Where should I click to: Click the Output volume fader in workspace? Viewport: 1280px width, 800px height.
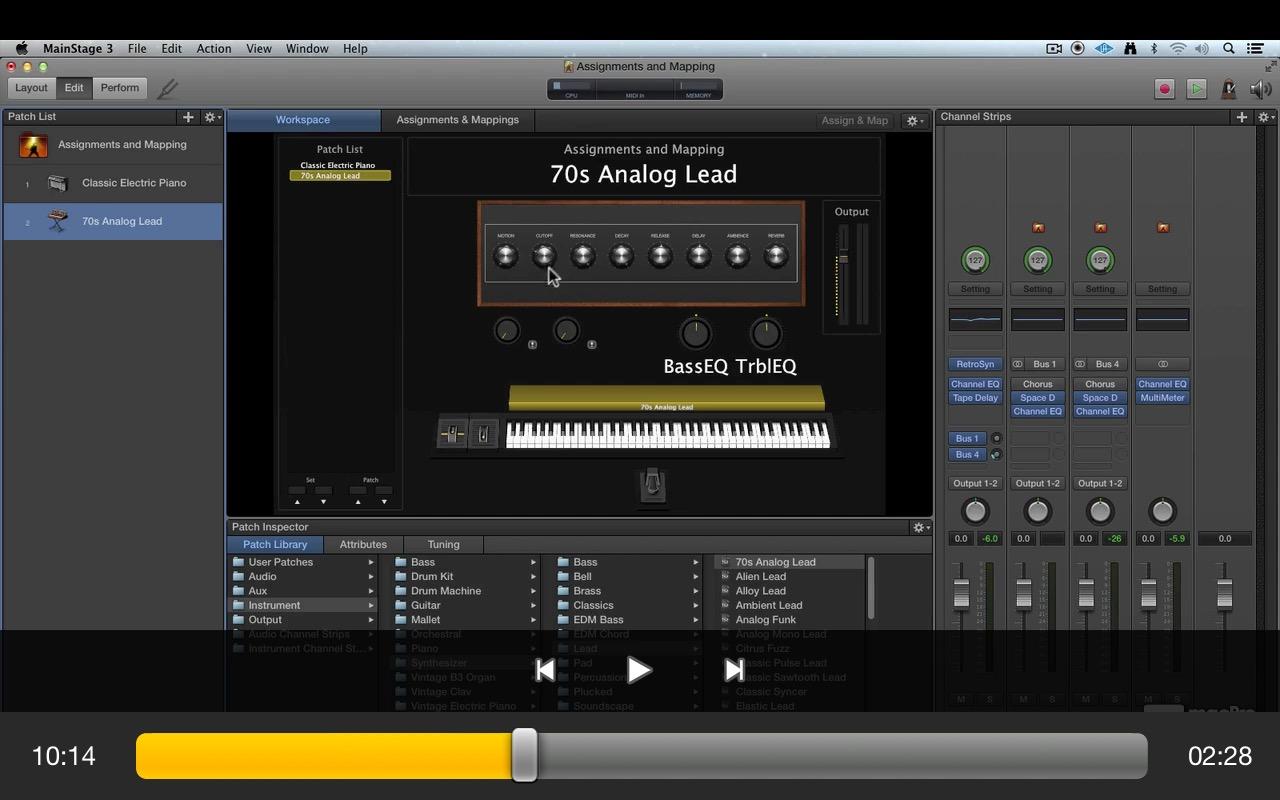[x=844, y=260]
